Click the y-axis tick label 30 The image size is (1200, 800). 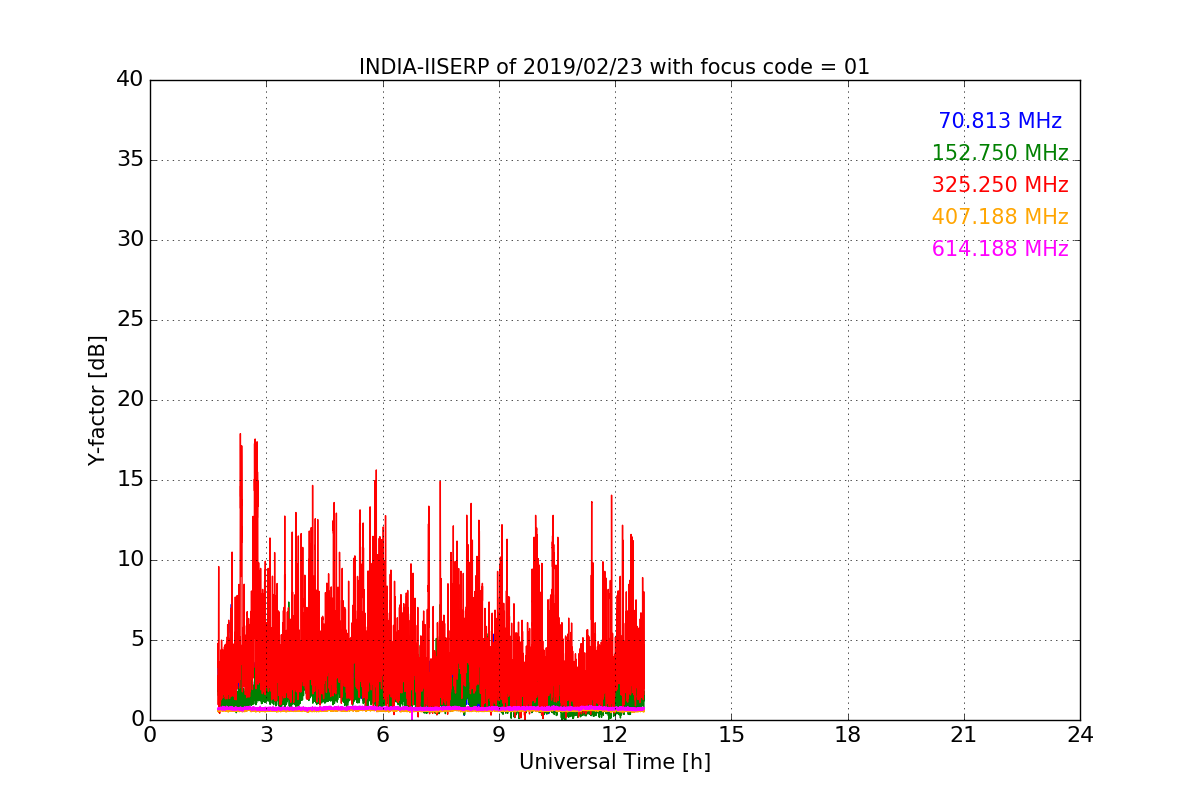coord(130,240)
